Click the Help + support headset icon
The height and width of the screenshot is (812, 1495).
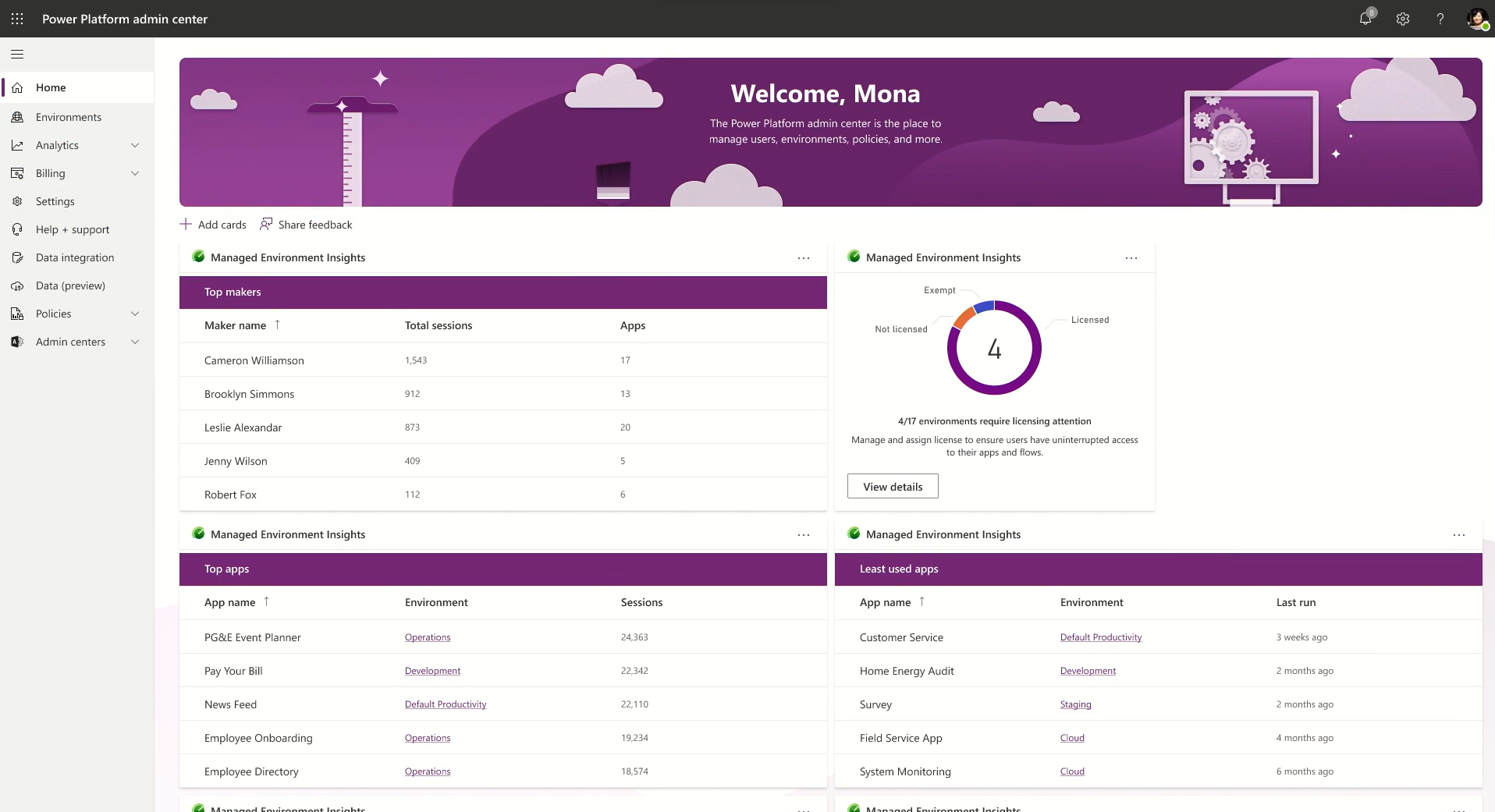pyautogui.click(x=17, y=229)
